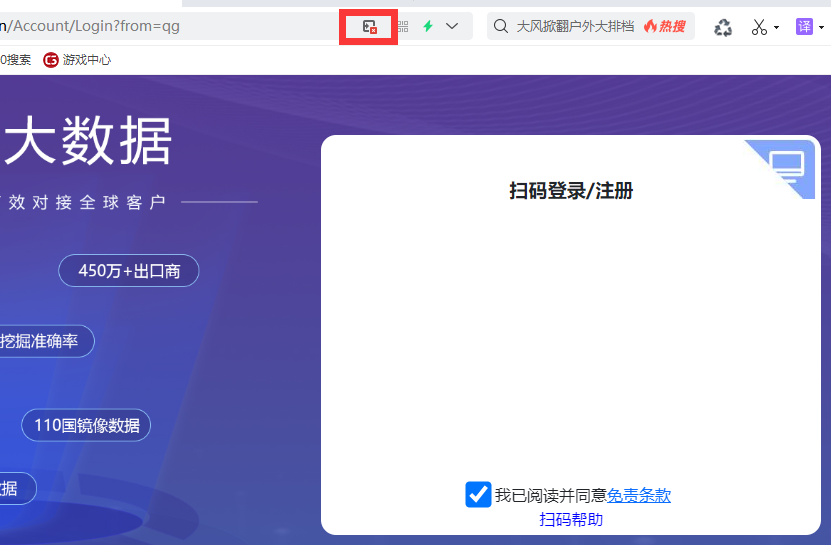Click the magnifier search icon
Image resolution: width=831 pixels, height=545 pixels.
coord(501,26)
